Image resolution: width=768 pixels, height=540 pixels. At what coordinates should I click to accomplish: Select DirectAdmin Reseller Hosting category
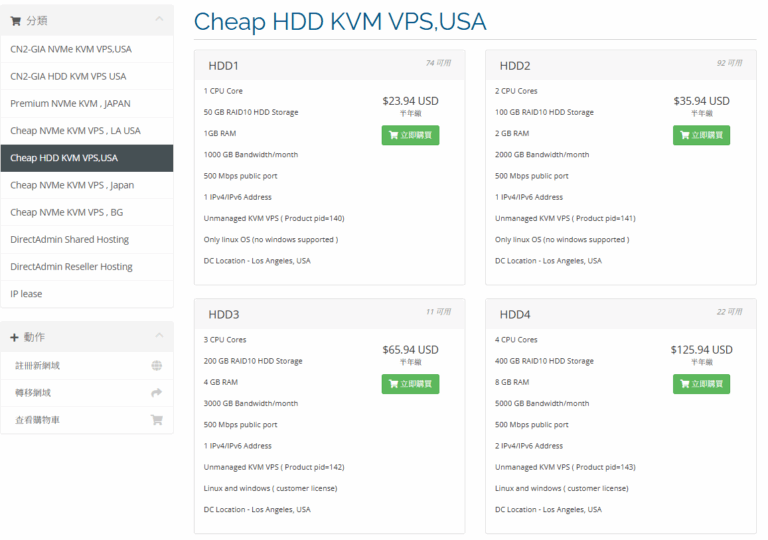(x=87, y=267)
